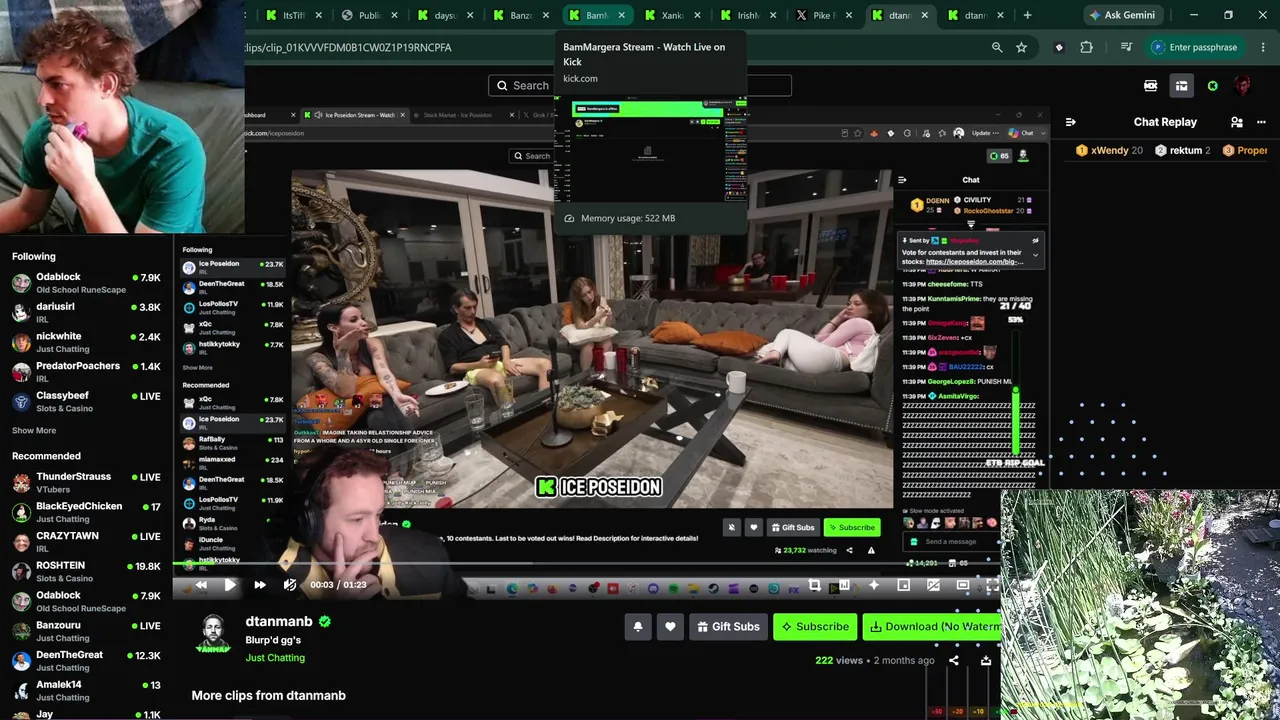Open the Chrome three-dot menu

point(1263,47)
